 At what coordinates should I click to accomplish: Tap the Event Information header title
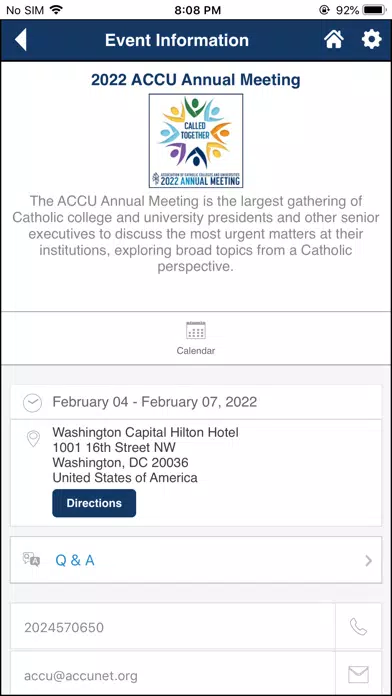[177, 40]
